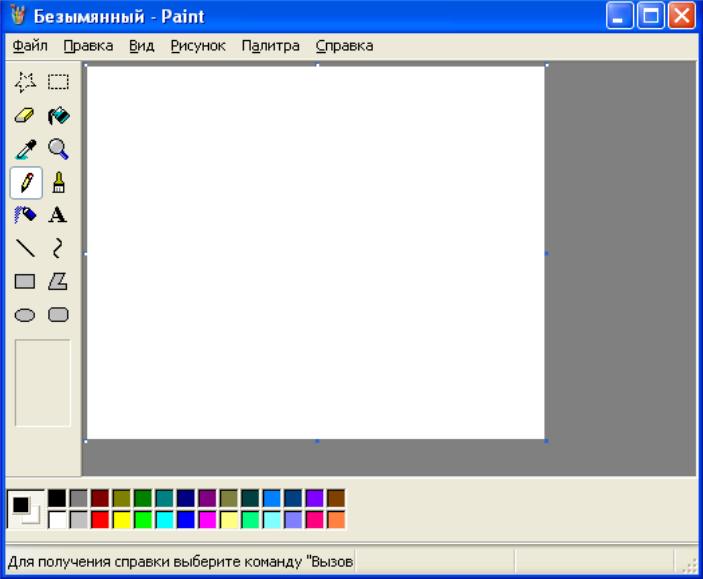Pick the hot pink swatch
Image resolution: width=703 pixels, height=579 pixels.
[x=315, y=520]
